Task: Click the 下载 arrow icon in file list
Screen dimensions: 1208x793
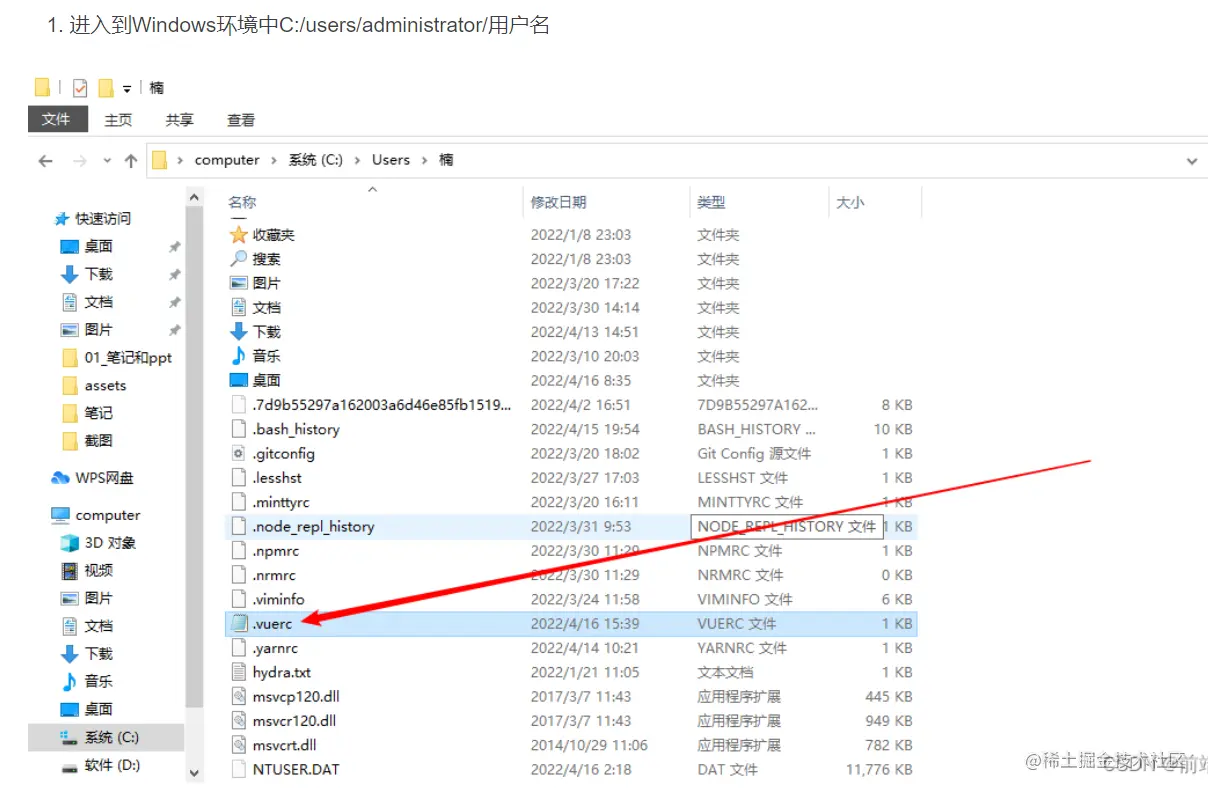Action: click(238, 332)
